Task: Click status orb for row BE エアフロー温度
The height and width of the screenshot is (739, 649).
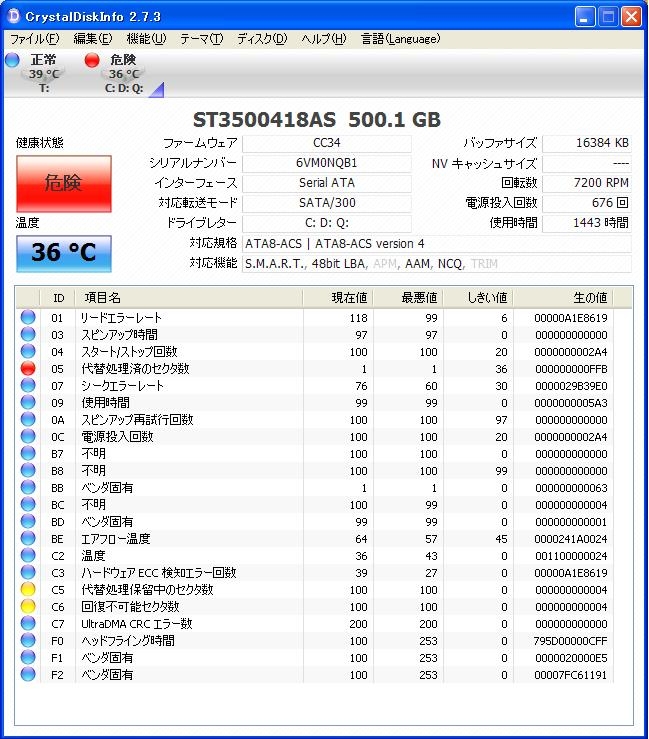Action: (x=28, y=538)
